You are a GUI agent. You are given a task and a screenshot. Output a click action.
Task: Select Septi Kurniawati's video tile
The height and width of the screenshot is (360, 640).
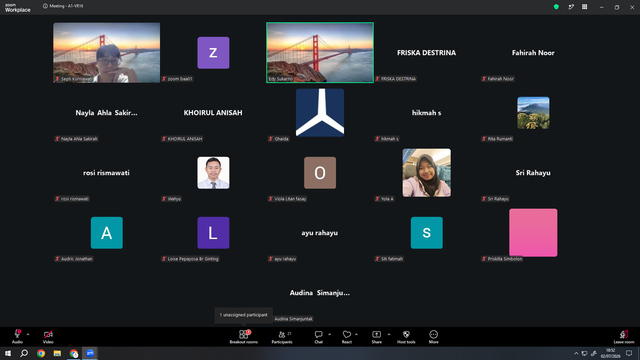pos(107,53)
